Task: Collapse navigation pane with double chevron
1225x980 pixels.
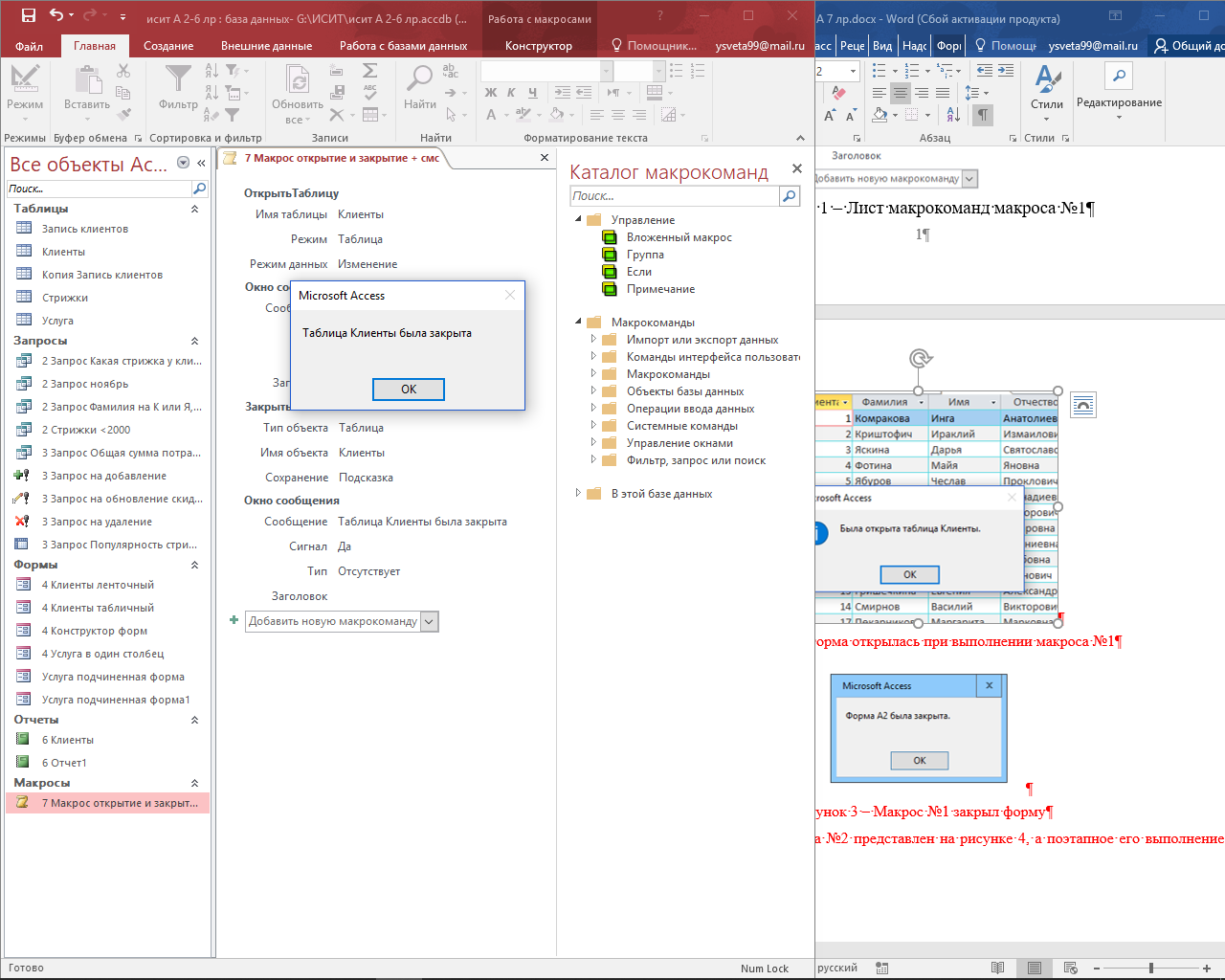Action: click(x=201, y=164)
